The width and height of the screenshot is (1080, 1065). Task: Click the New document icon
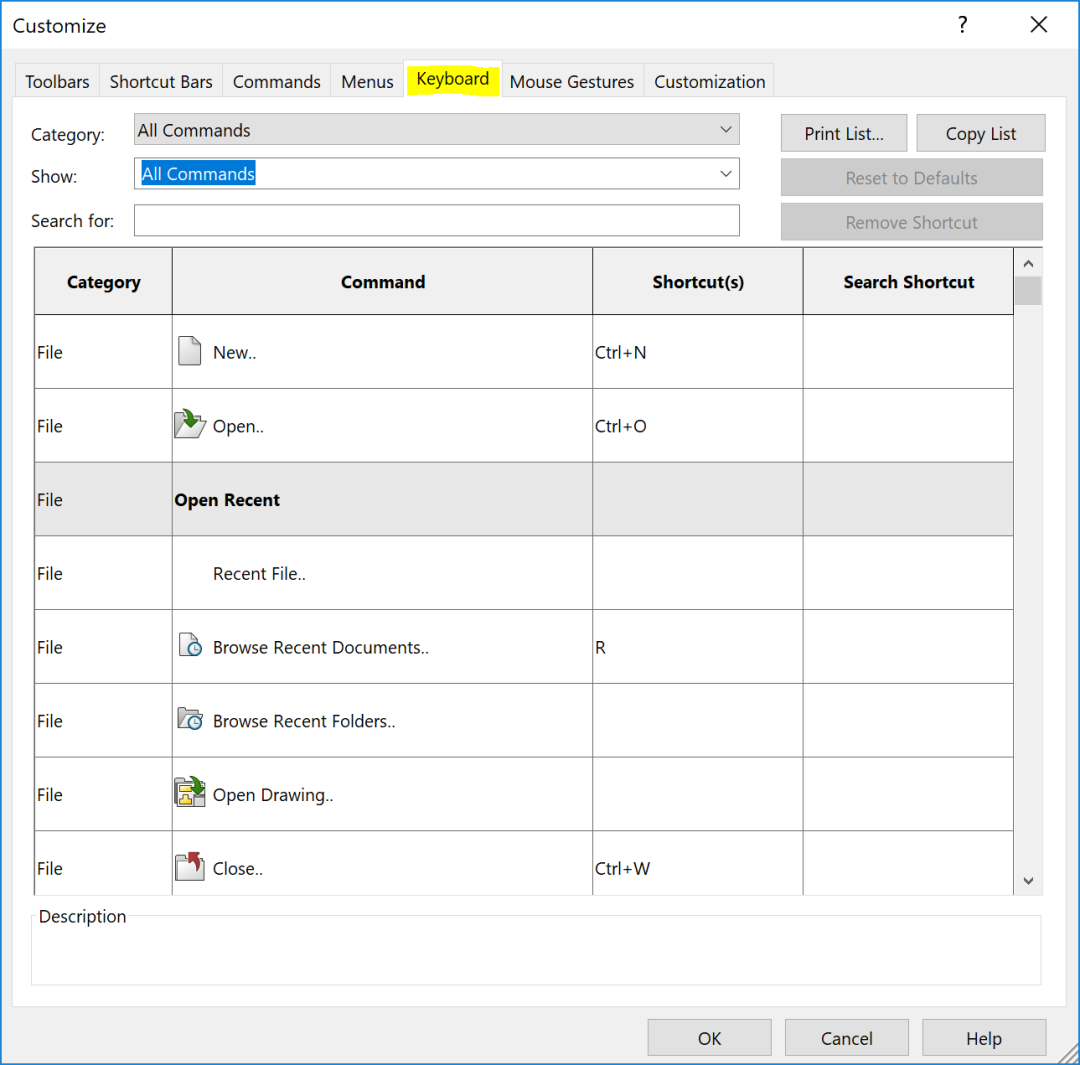pos(189,351)
